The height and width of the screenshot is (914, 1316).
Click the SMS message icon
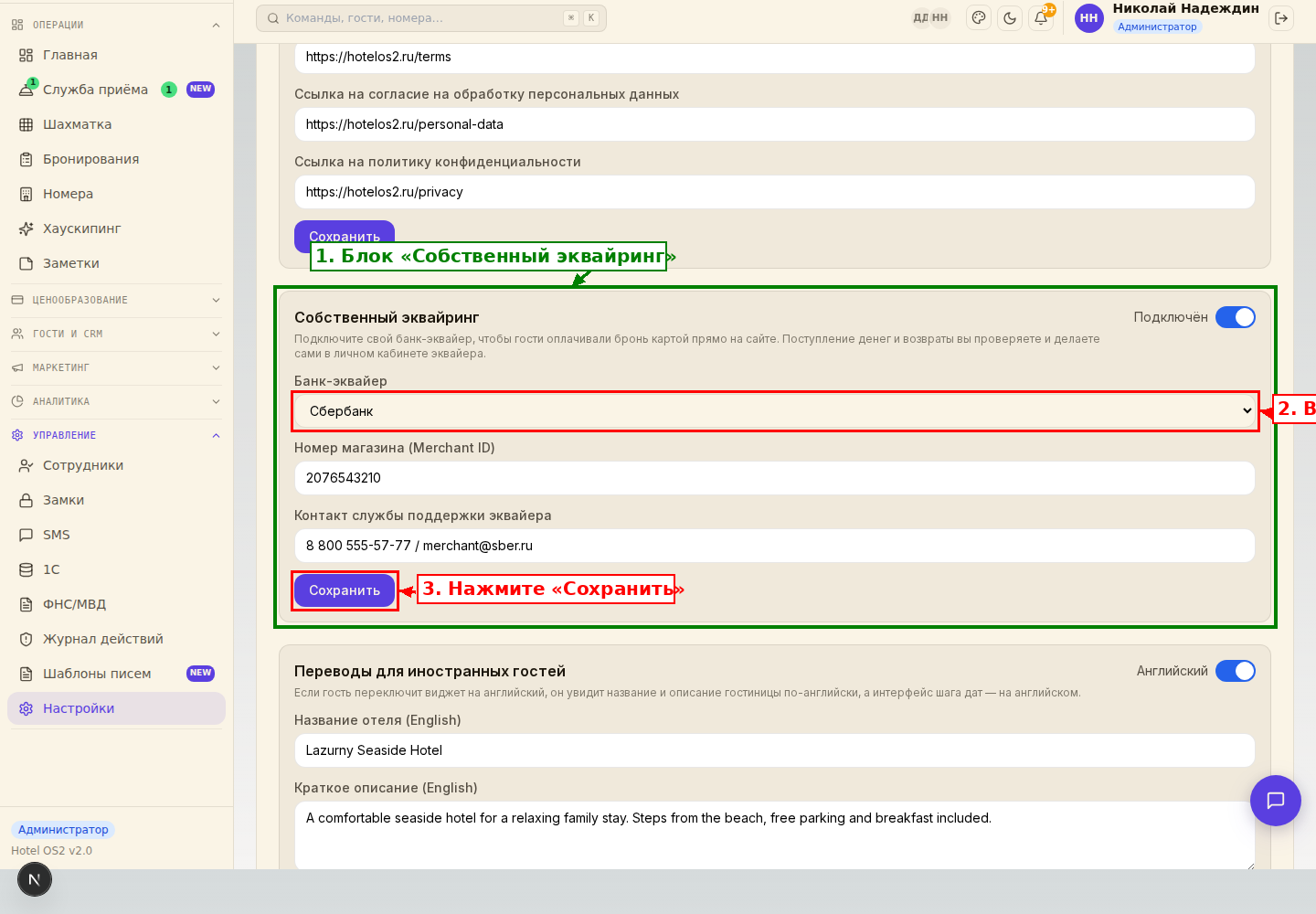(x=27, y=535)
